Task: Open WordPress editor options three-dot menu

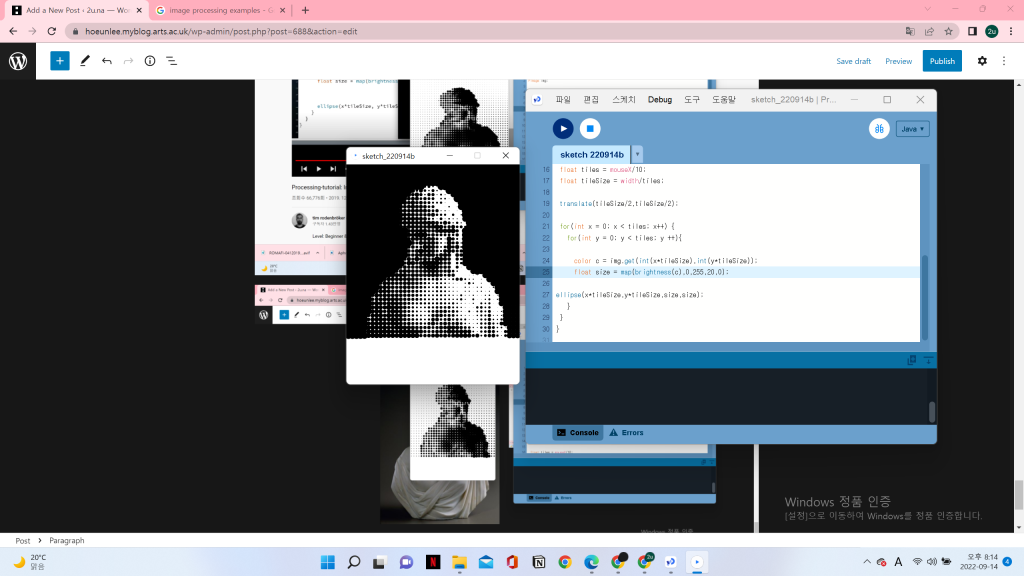Action: click(x=1004, y=61)
